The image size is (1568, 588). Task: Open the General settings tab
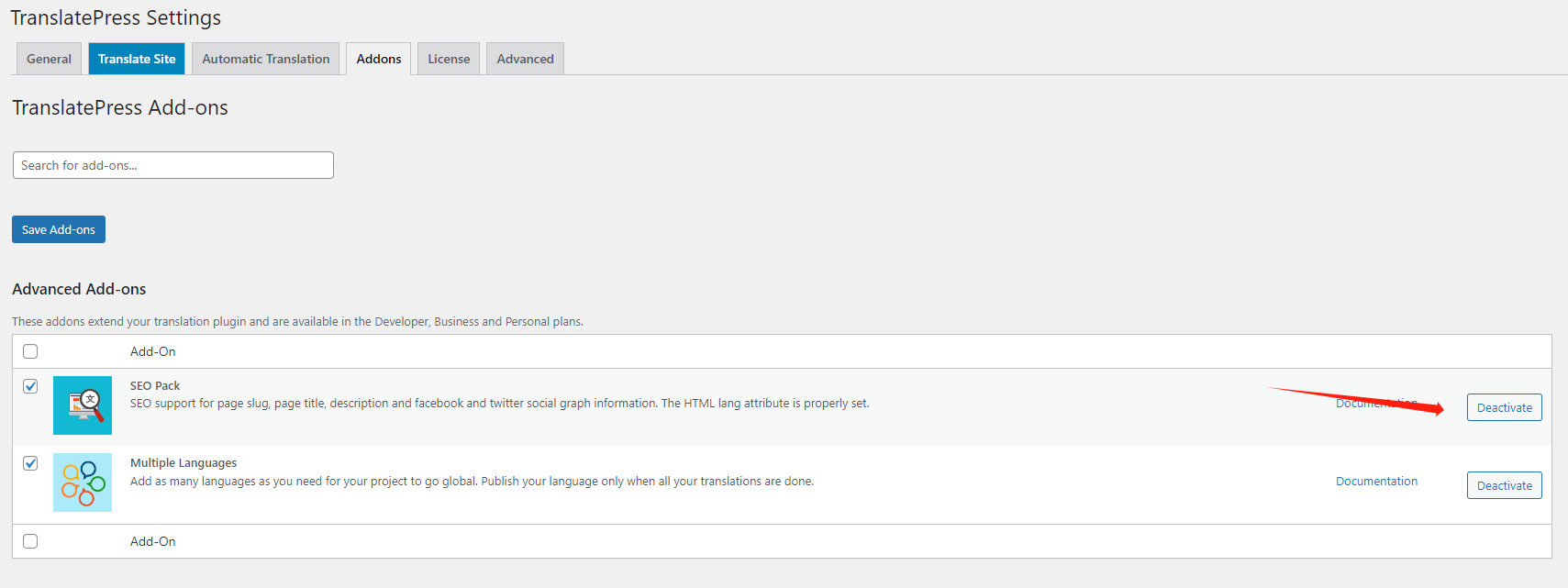click(x=49, y=59)
